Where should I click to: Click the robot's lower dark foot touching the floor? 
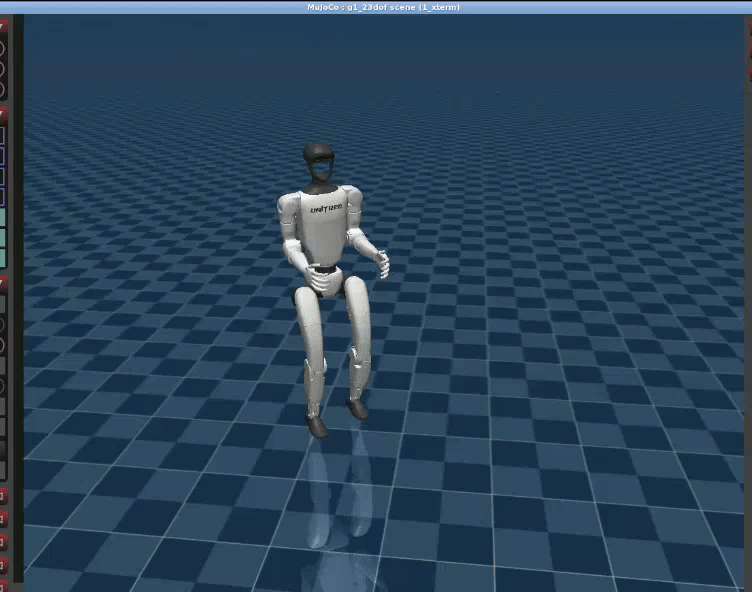click(x=317, y=427)
